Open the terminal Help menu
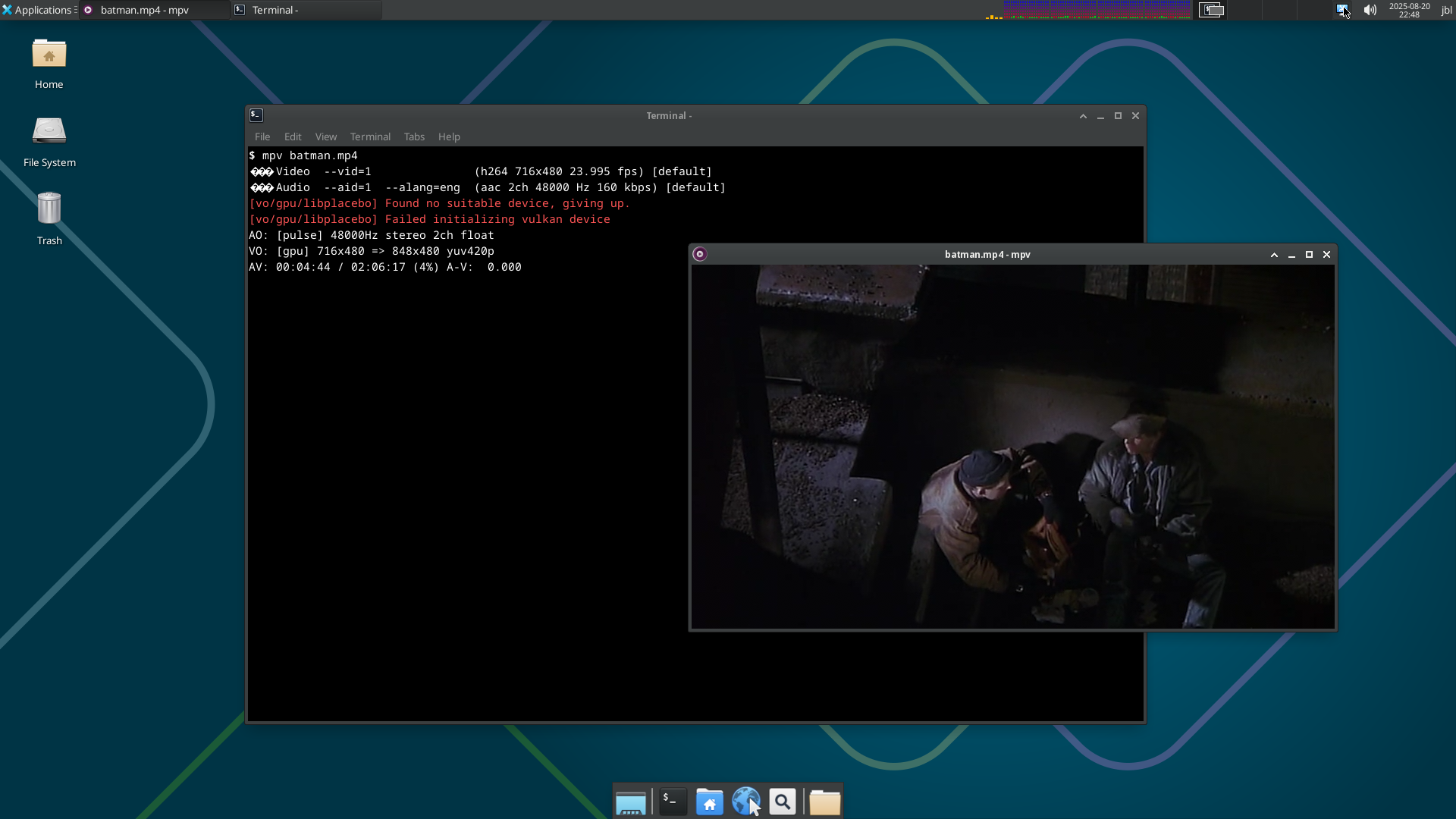This screenshot has width=1456, height=819. click(449, 136)
